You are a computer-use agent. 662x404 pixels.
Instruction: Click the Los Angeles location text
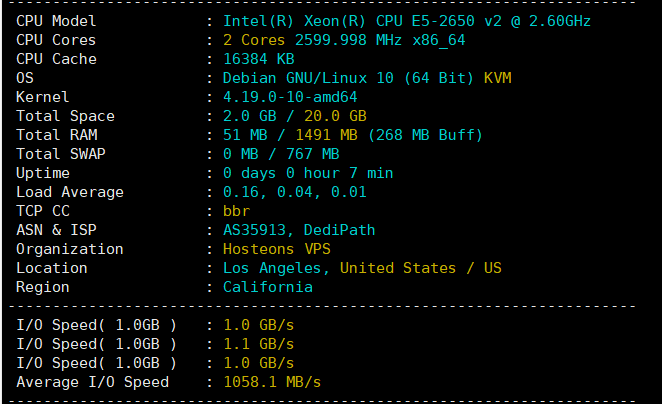click(274, 268)
